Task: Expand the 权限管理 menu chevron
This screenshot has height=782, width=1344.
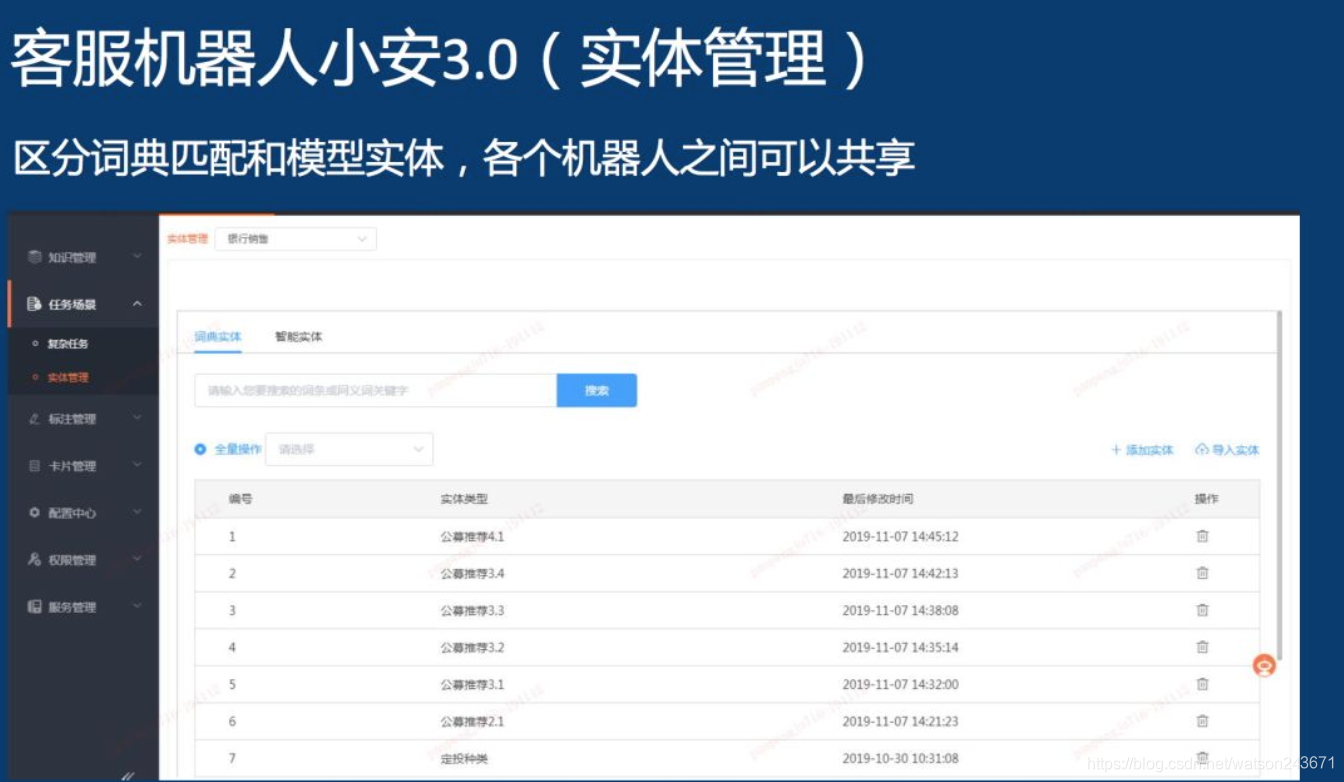Action: coord(137,560)
